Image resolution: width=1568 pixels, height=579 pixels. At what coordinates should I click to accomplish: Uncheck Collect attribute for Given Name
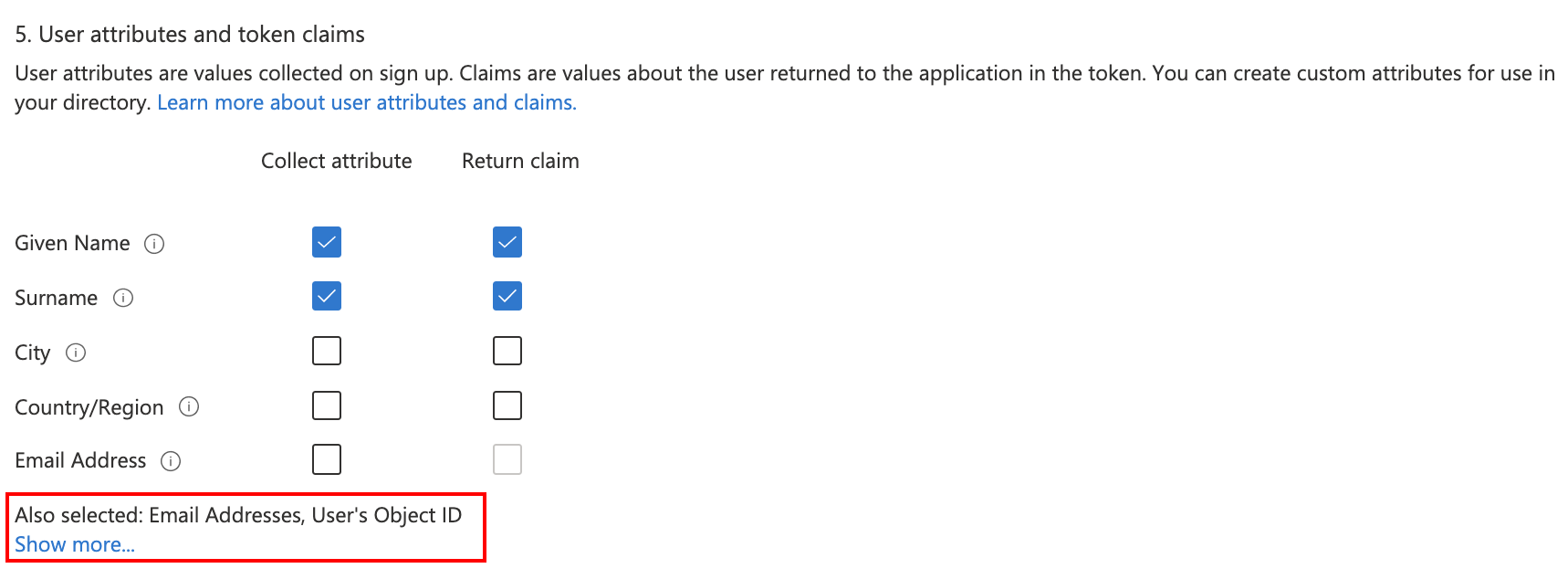326,242
